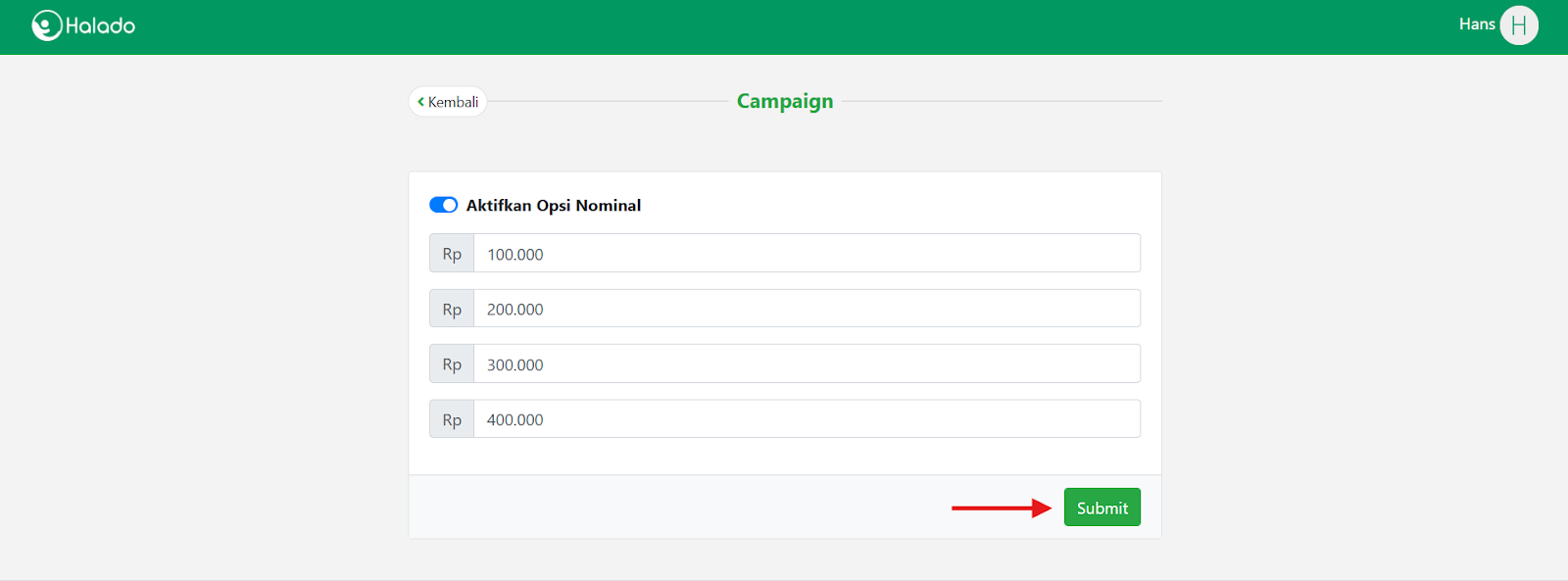
Task: Click the Rp prefix beside 100.000
Action: click(x=452, y=254)
